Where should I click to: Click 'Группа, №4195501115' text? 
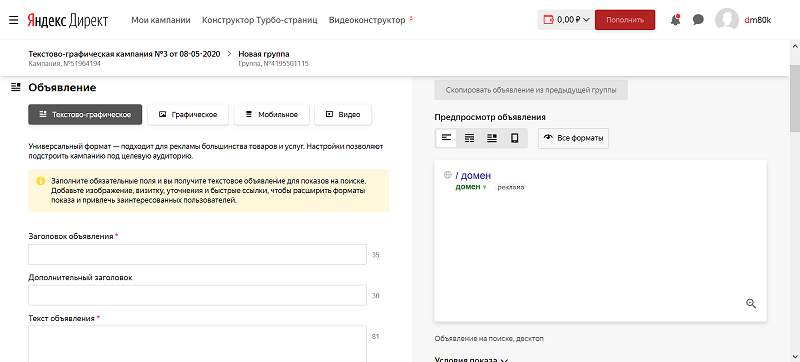pyautogui.click(x=273, y=64)
